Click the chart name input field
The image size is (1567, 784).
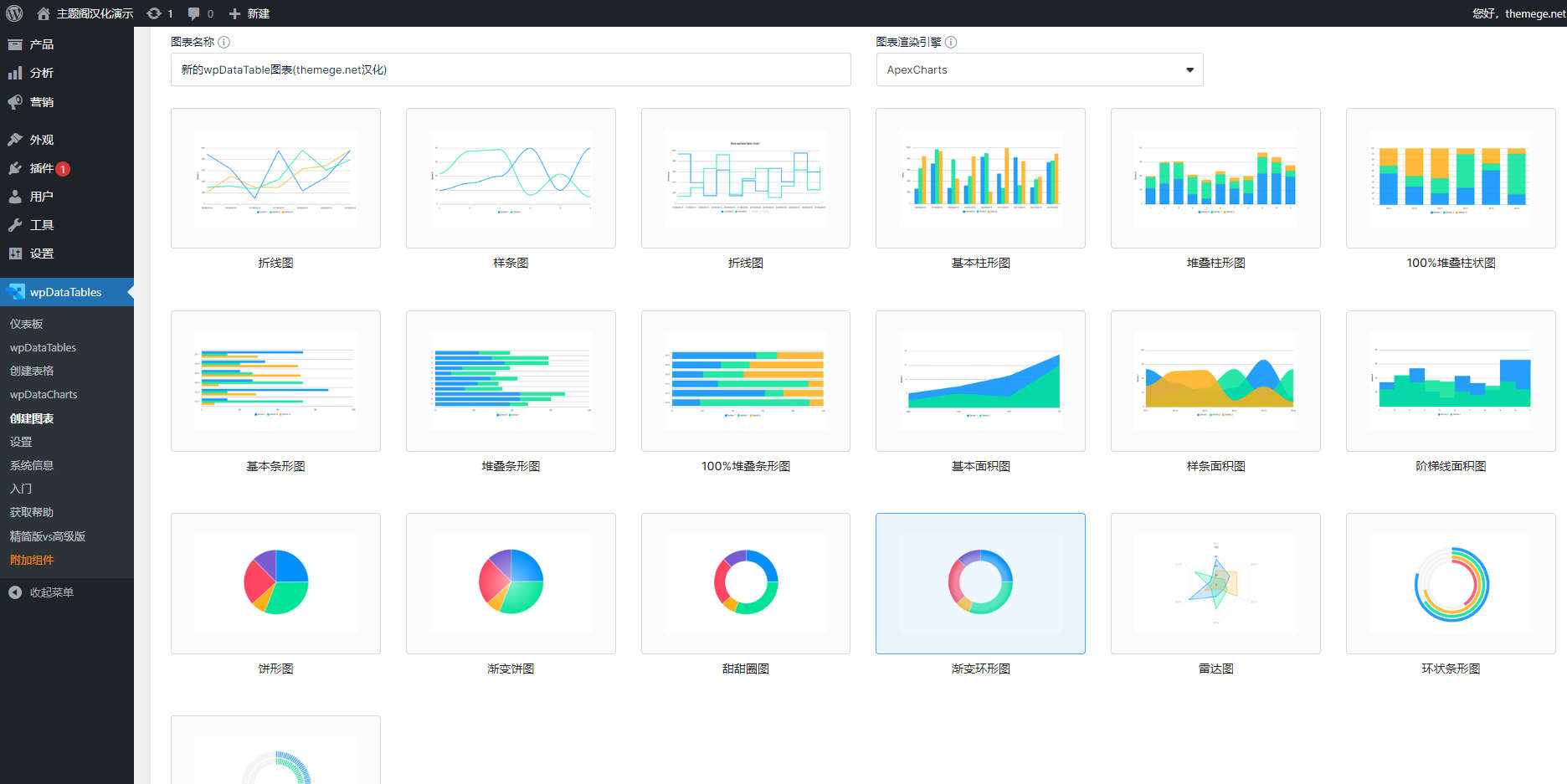click(x=511, y=69)
